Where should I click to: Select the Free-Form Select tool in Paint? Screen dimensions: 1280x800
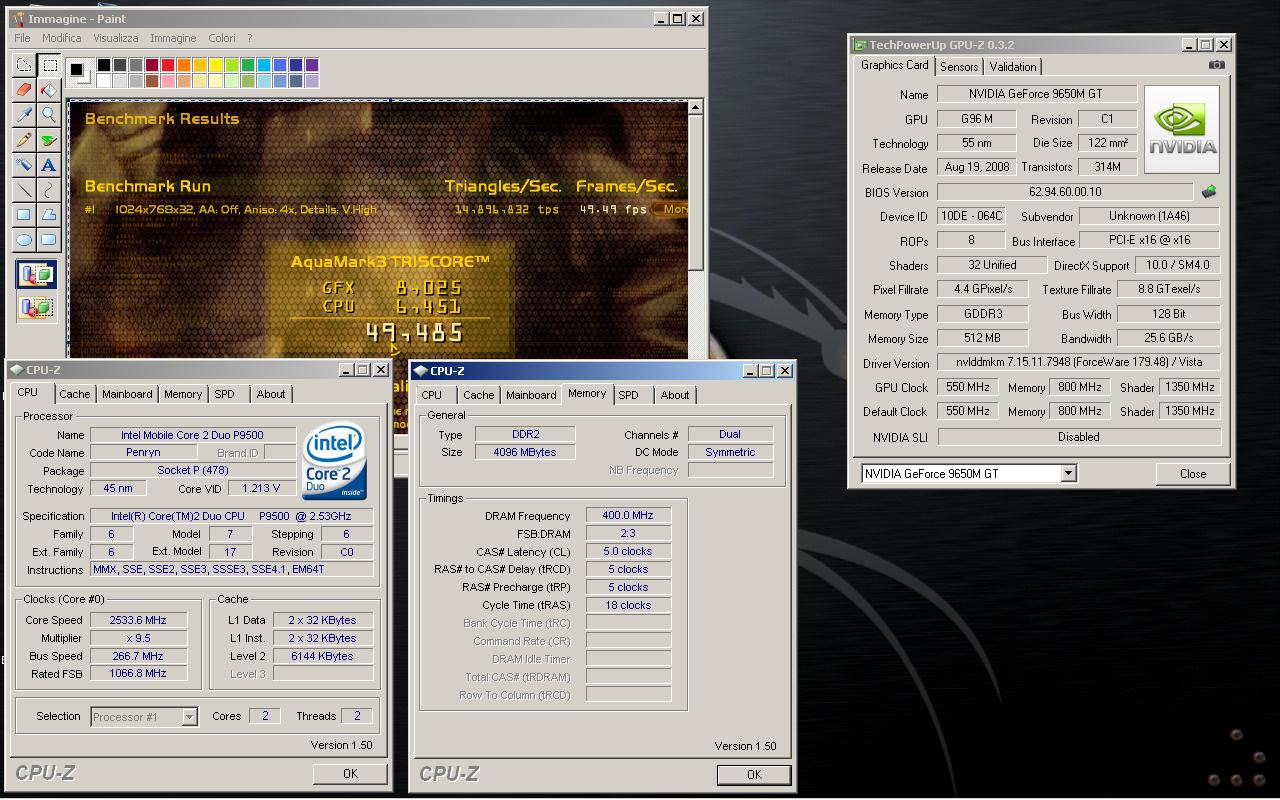click(x=24, y=66)
